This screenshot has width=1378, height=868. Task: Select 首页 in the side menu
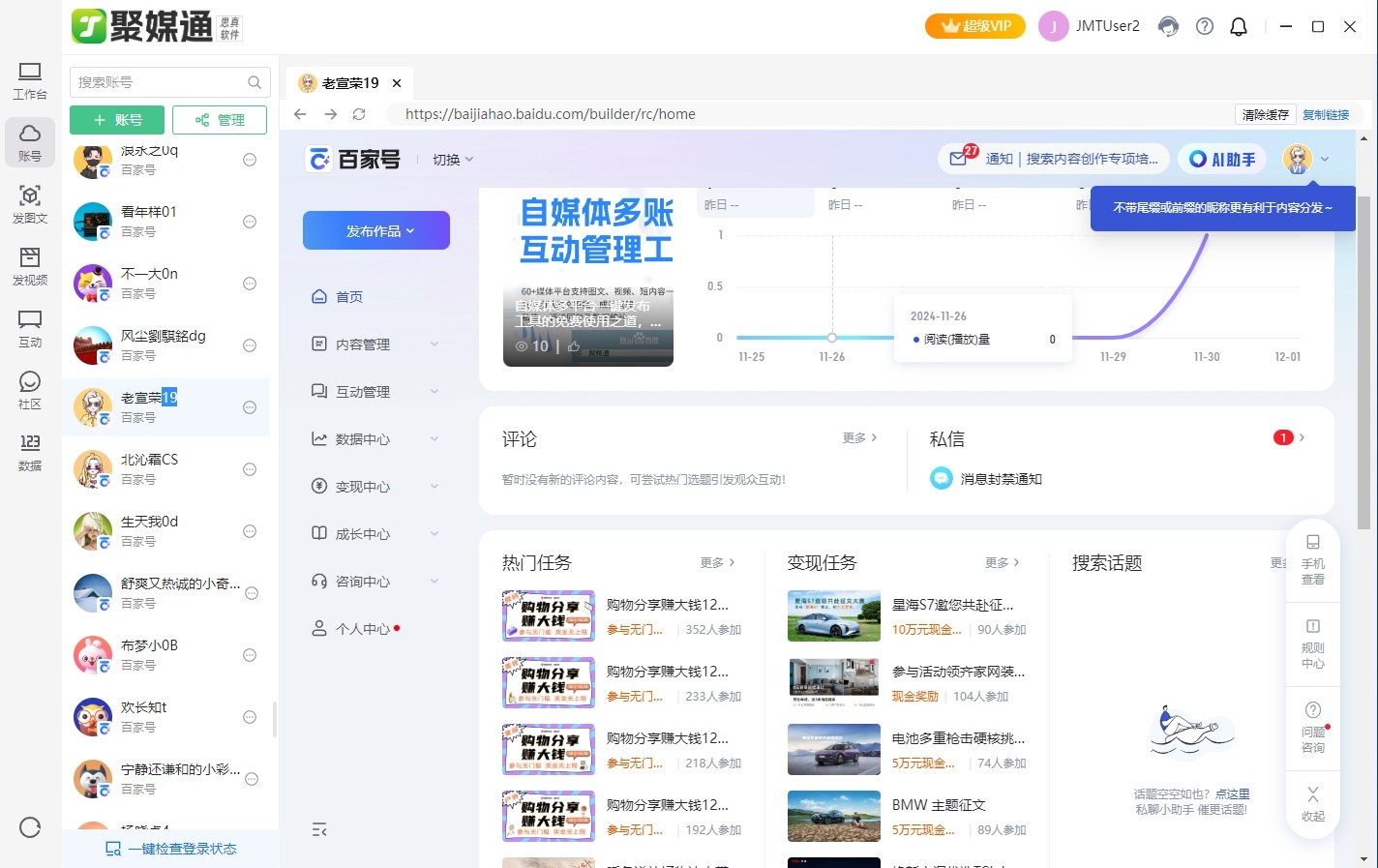pos(349,297)
